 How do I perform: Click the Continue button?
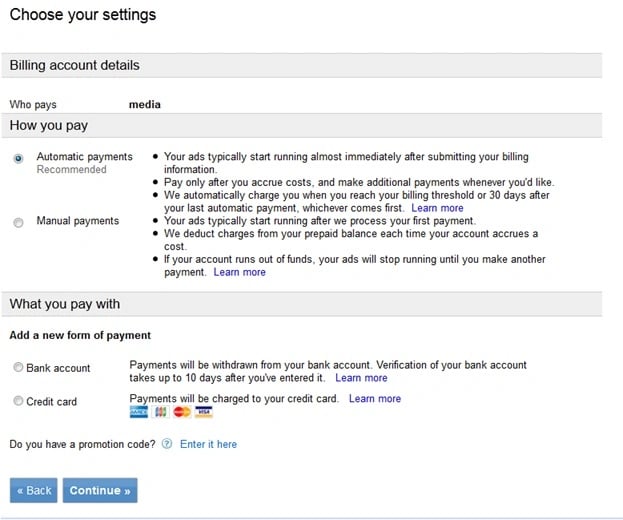pyautogui.click(x=100, y=490)
